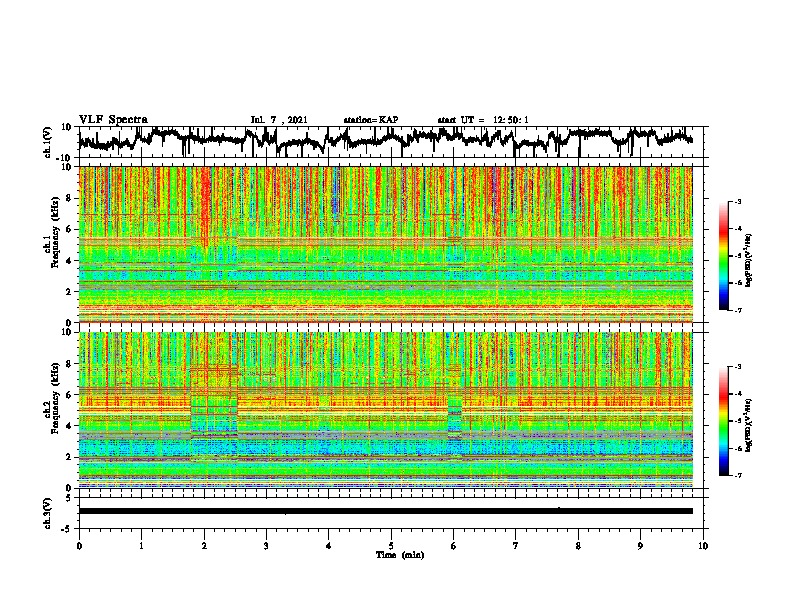Click the narrow dropout near minute 6 in ch.2 spectrogram
792x612 pixels.
point(455,409)
